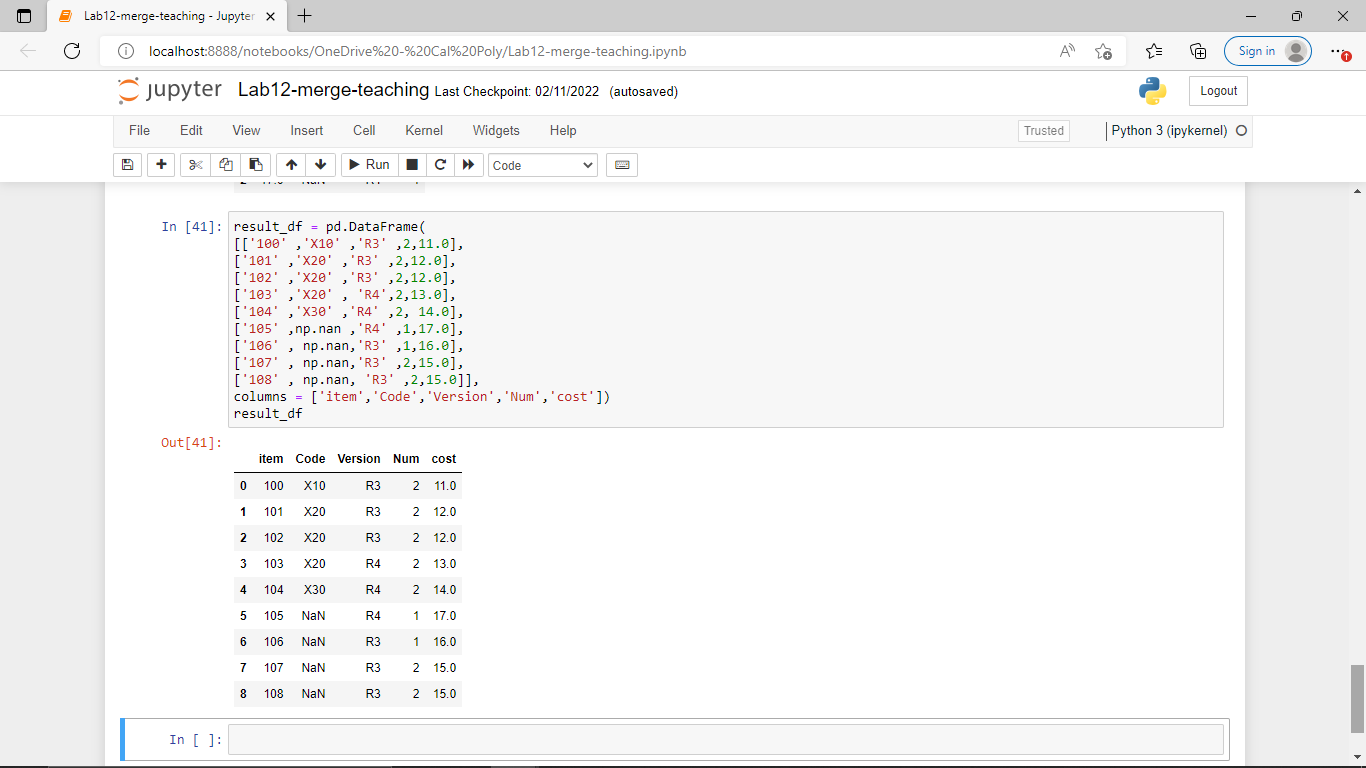The width and height of the screenshot is (1366, 768).
Task: Click the result_df = pd.DataFrame( code line
Action: [330, 227]
